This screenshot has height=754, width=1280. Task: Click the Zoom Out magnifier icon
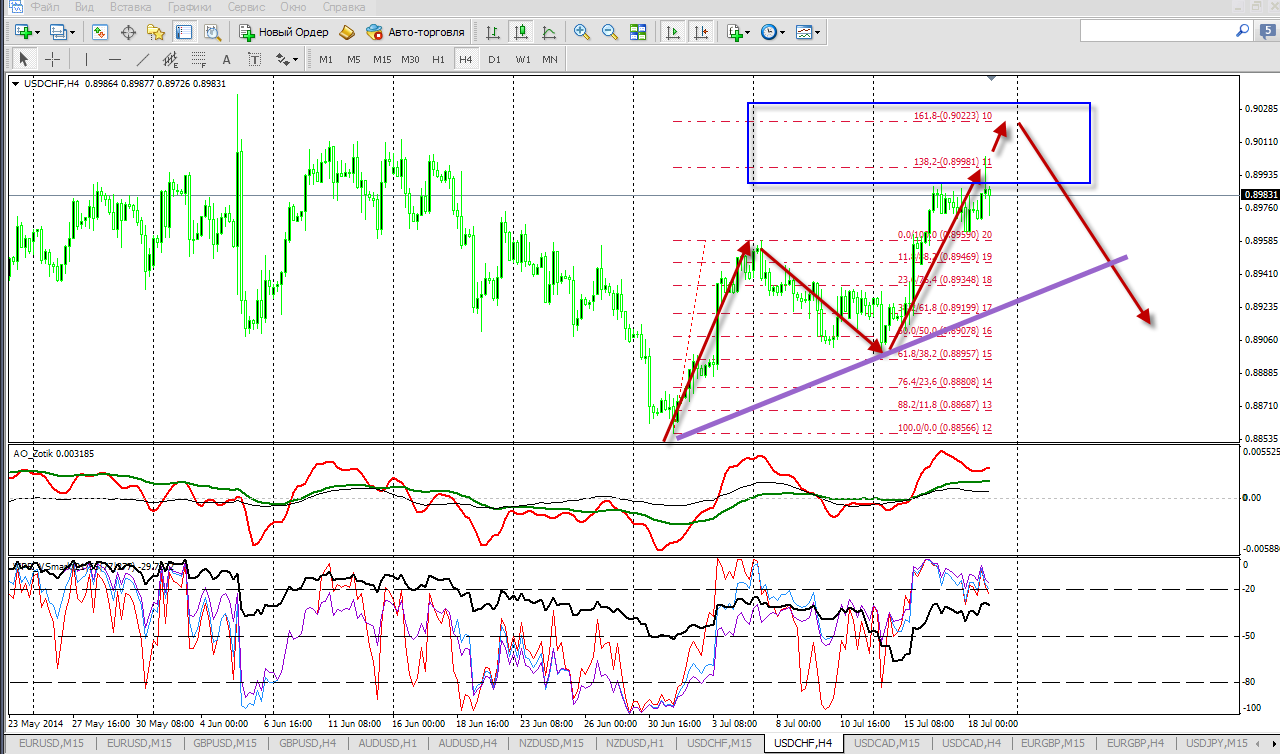609,32
